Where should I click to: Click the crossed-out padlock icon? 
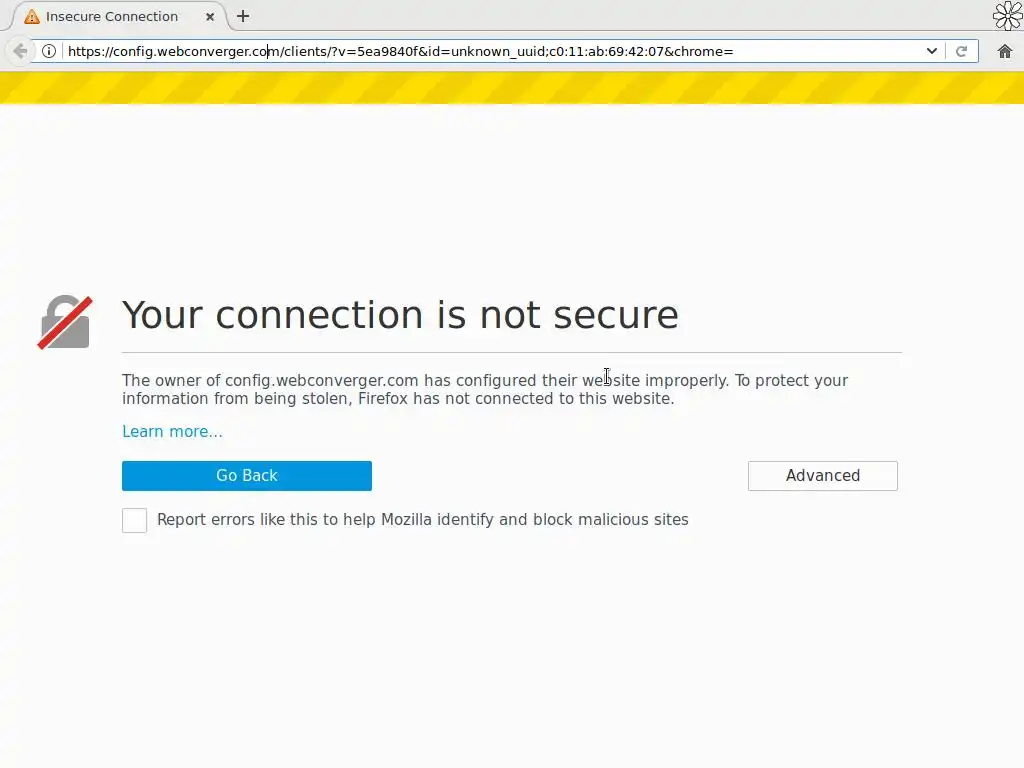point(65,322)
